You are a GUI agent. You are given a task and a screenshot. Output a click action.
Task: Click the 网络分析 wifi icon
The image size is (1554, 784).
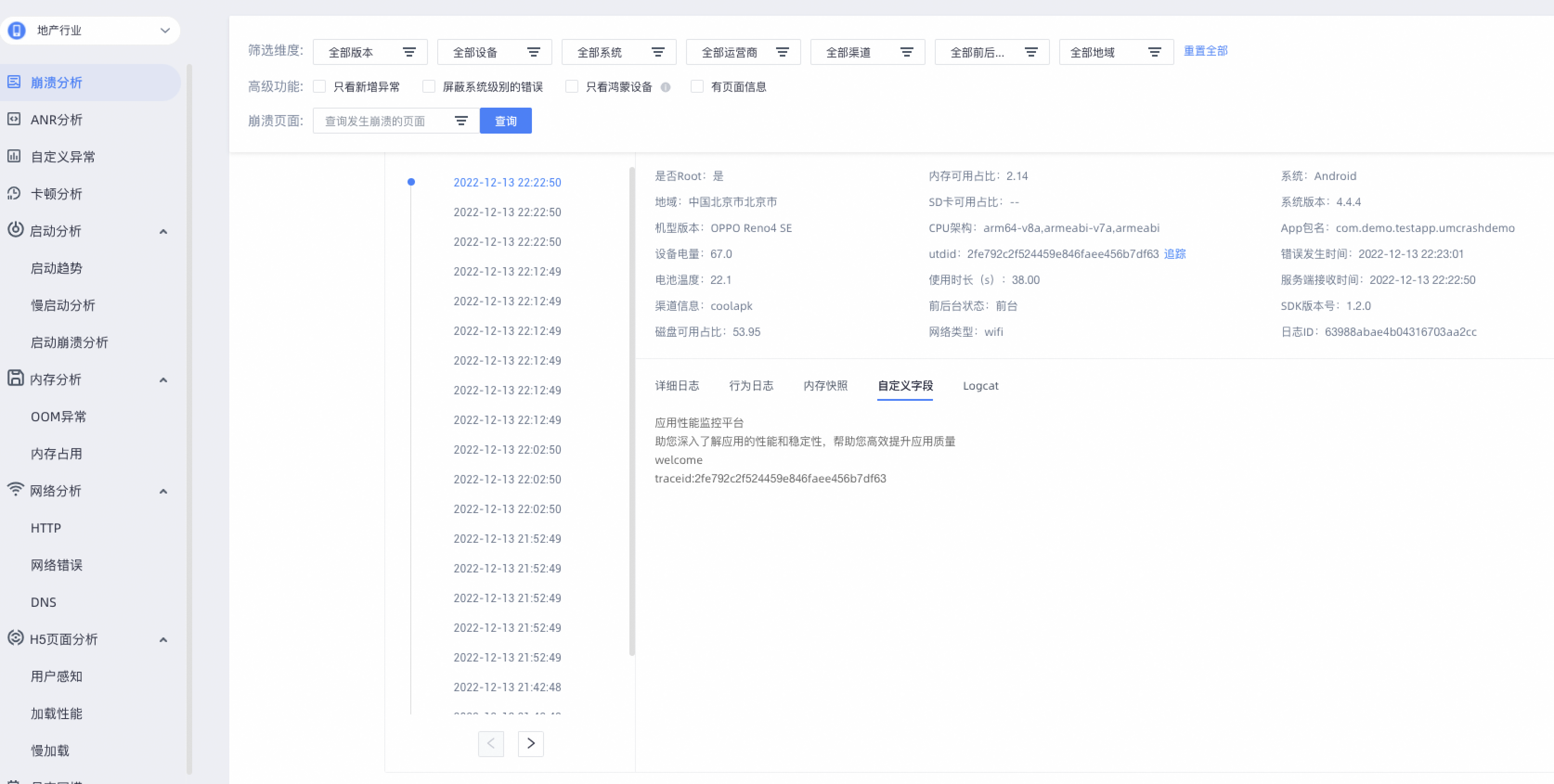[15, 489]
